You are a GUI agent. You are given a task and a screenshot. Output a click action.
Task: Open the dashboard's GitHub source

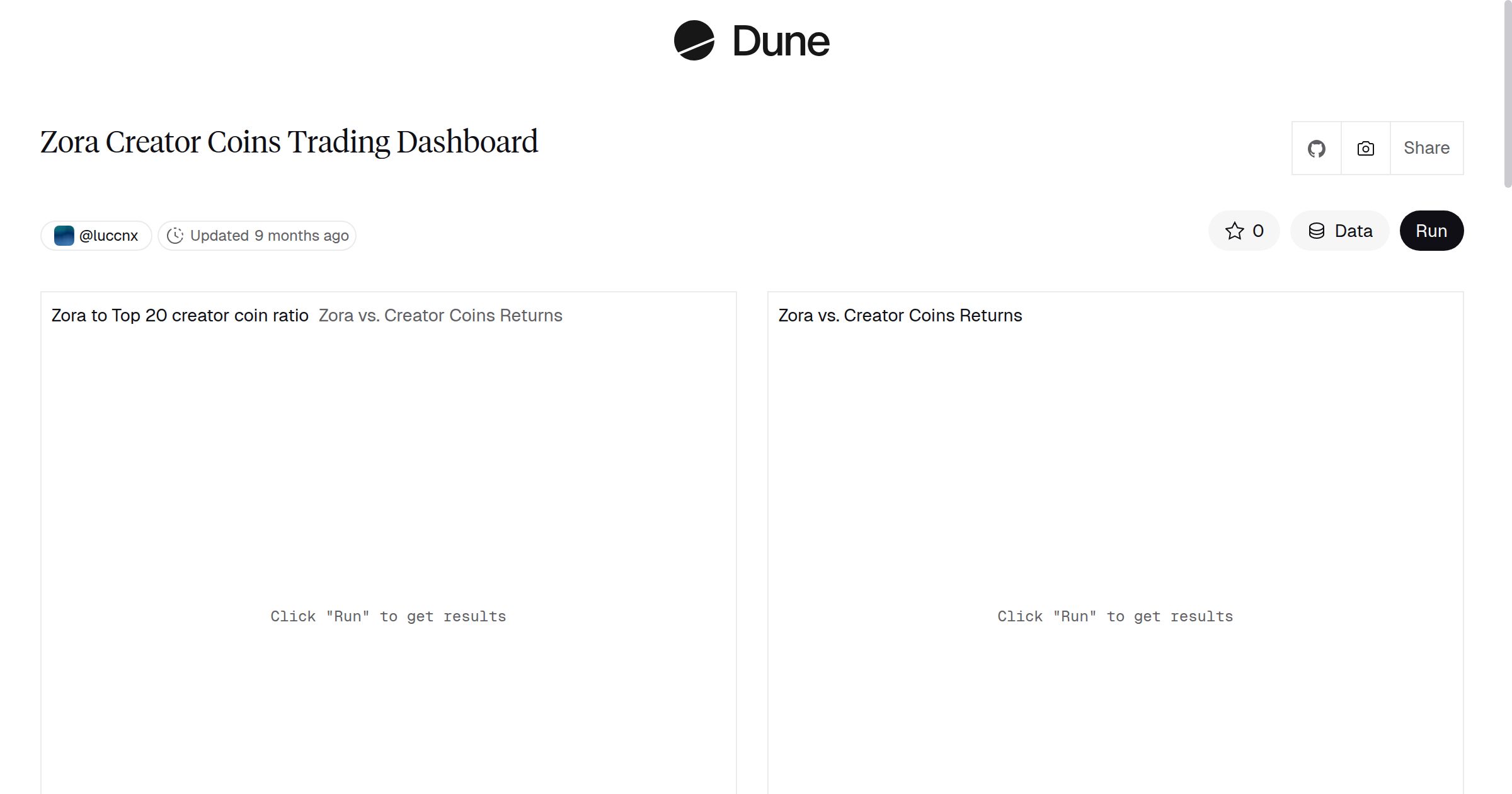pyautogui.click(x=1316, y=148)
